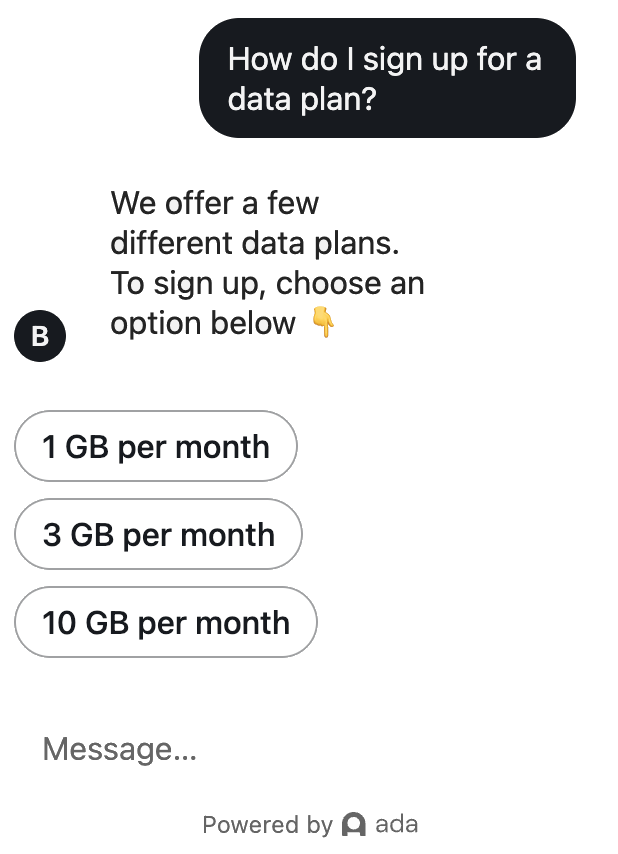Click the dark user message bubble
The image size is (618, 854).
pyautogui.click(x=387, y=78)
